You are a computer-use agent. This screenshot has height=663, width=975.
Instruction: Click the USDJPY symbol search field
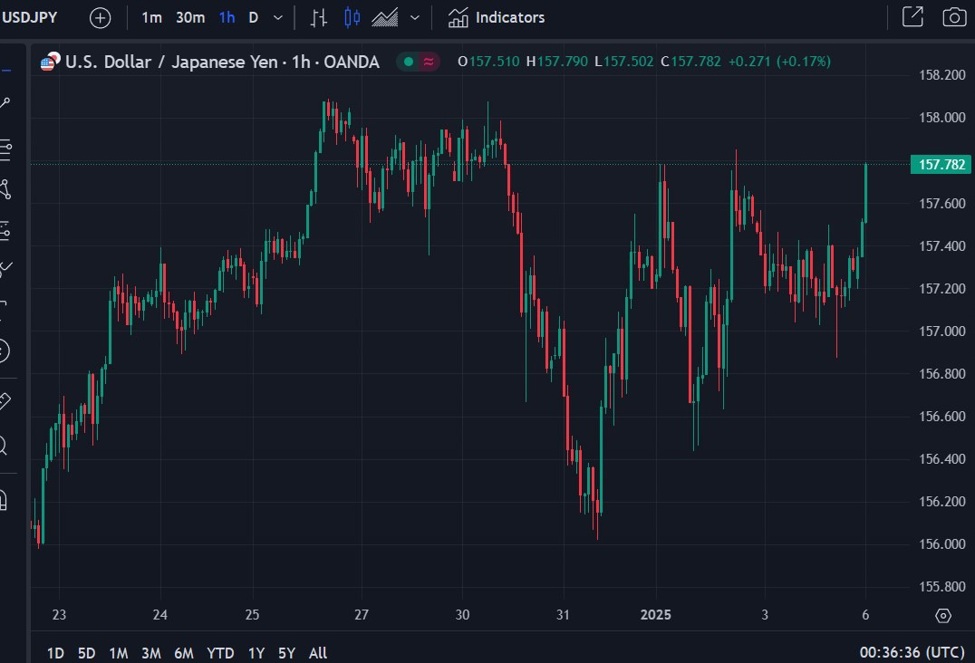(30, 17)
